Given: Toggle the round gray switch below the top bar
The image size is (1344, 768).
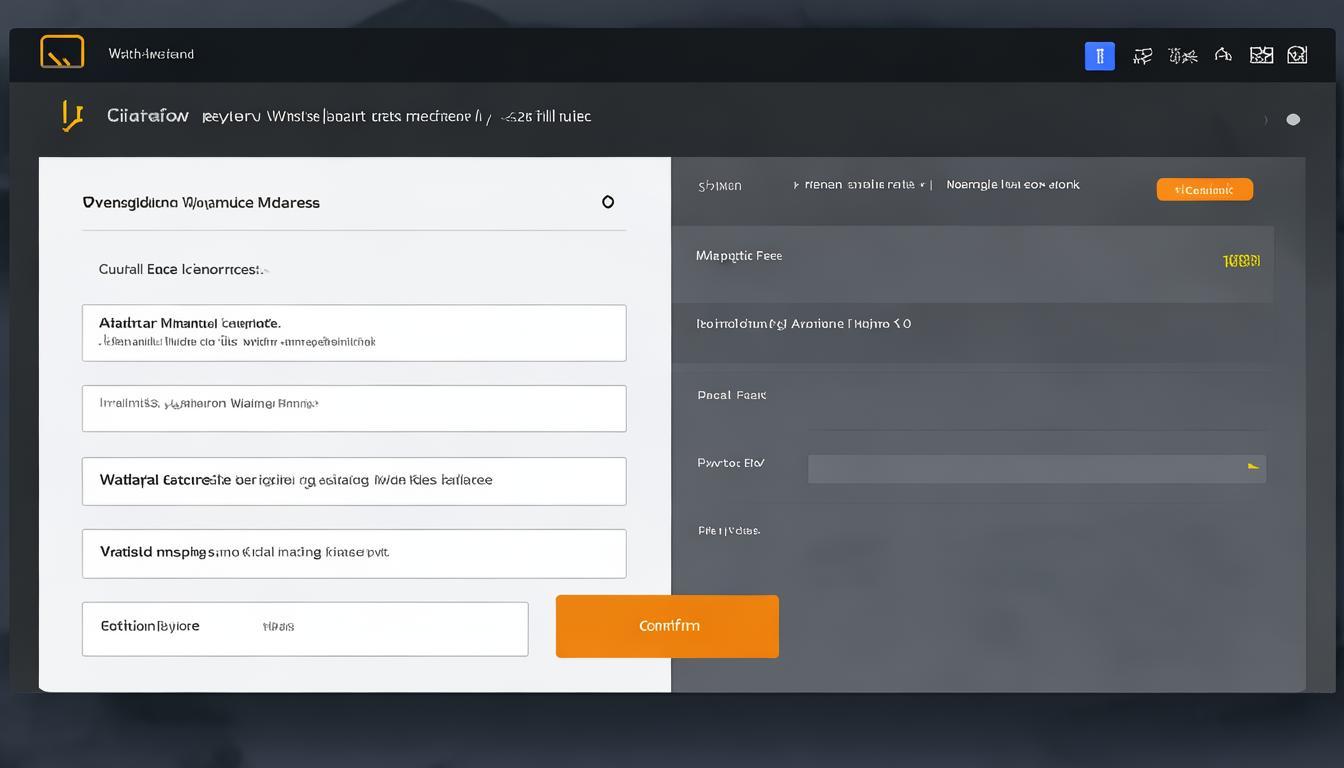Looking at the screenshot, I should [1292, 120].
